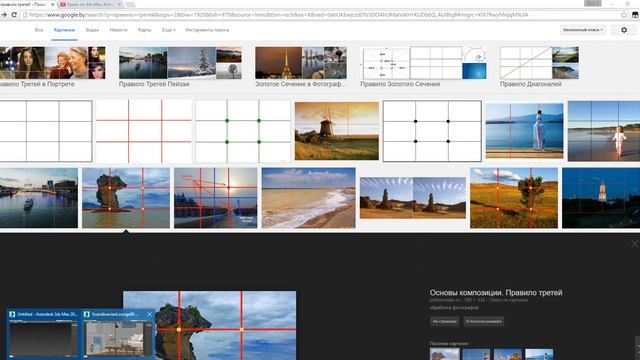Open the city river at dusk thumbnail
Viewport: 640px width, 360px height.
39,198
